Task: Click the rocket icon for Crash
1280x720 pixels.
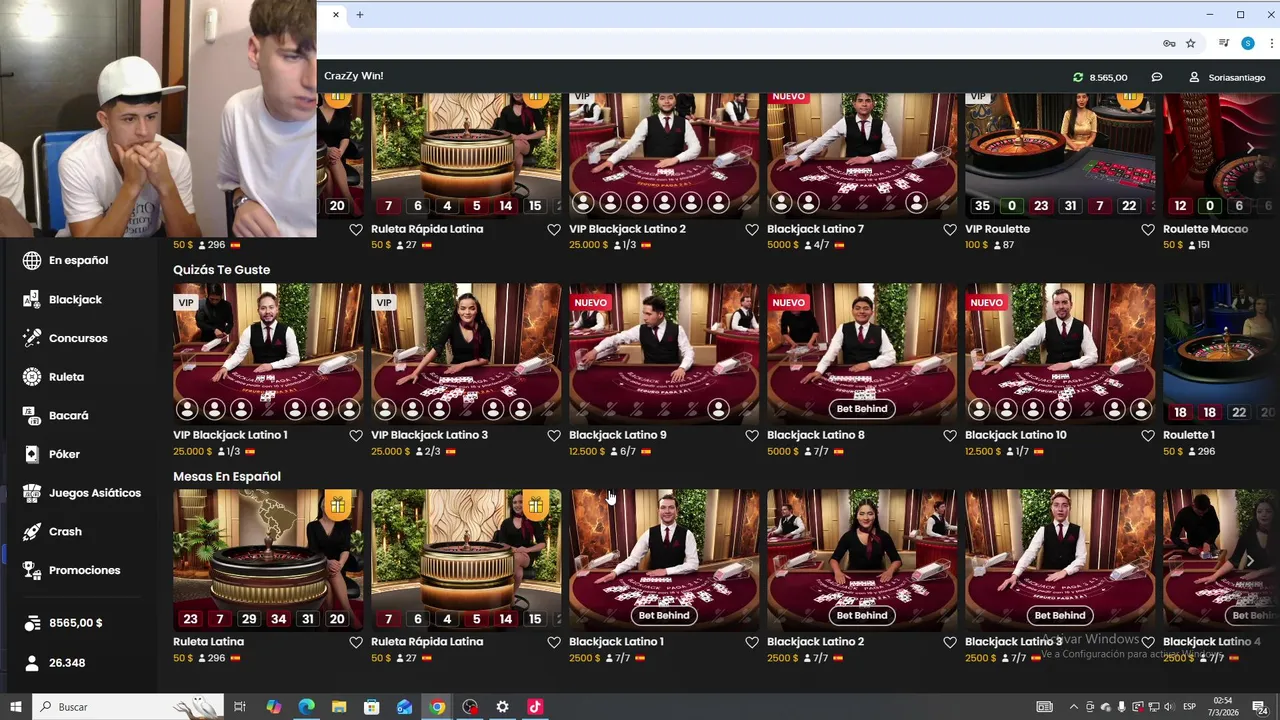Action: (32, 531)
